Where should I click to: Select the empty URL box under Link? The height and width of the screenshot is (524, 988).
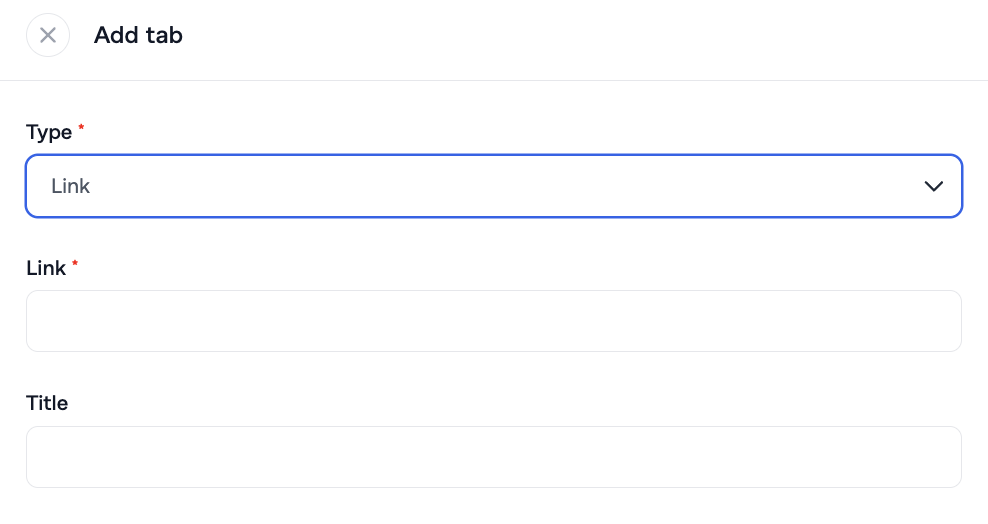click(x=493, y=321)
